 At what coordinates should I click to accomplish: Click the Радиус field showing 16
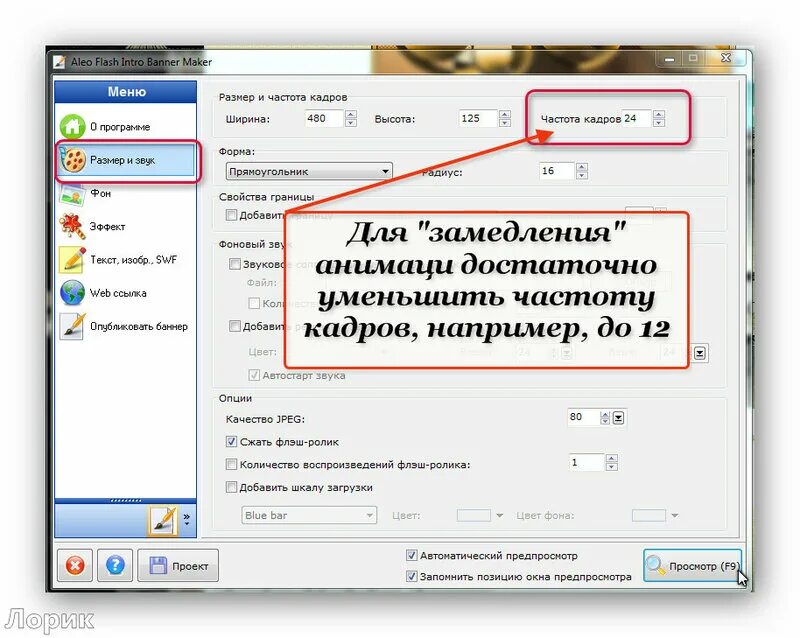pos(557,171)
